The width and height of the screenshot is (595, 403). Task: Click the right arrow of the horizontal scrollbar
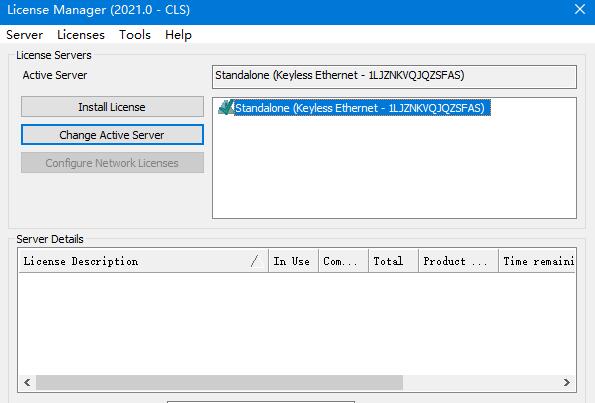click(567, 382)
